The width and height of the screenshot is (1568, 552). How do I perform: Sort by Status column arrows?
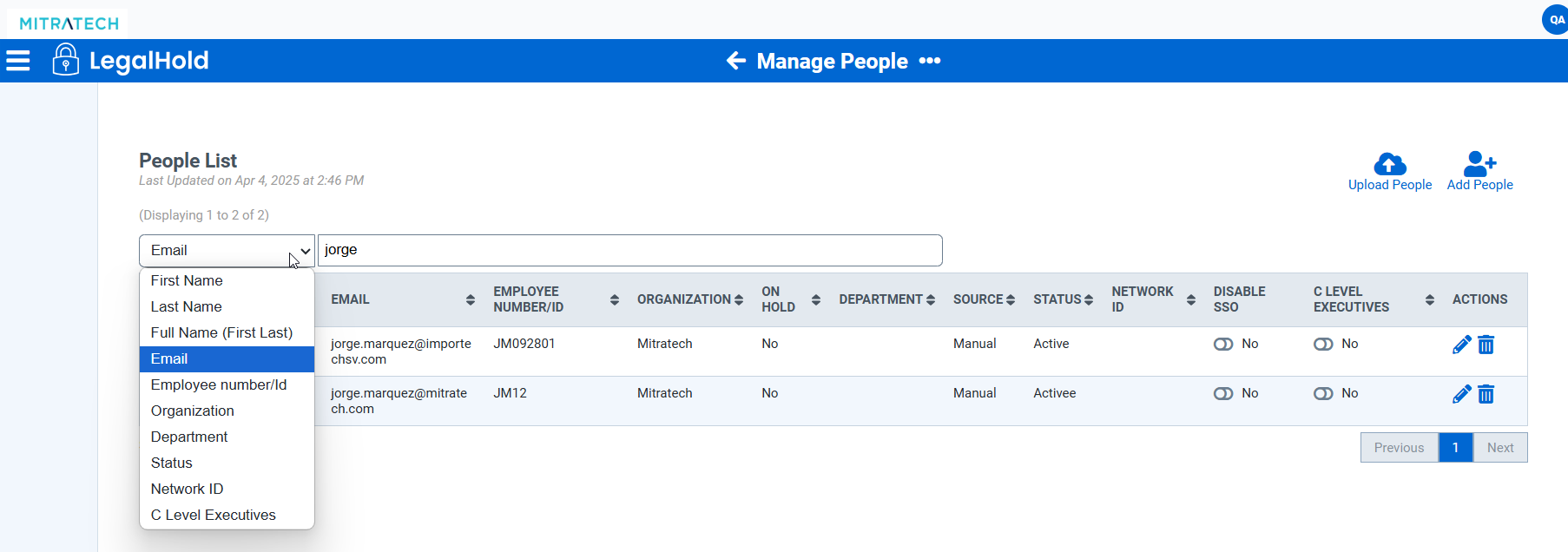1089,299
